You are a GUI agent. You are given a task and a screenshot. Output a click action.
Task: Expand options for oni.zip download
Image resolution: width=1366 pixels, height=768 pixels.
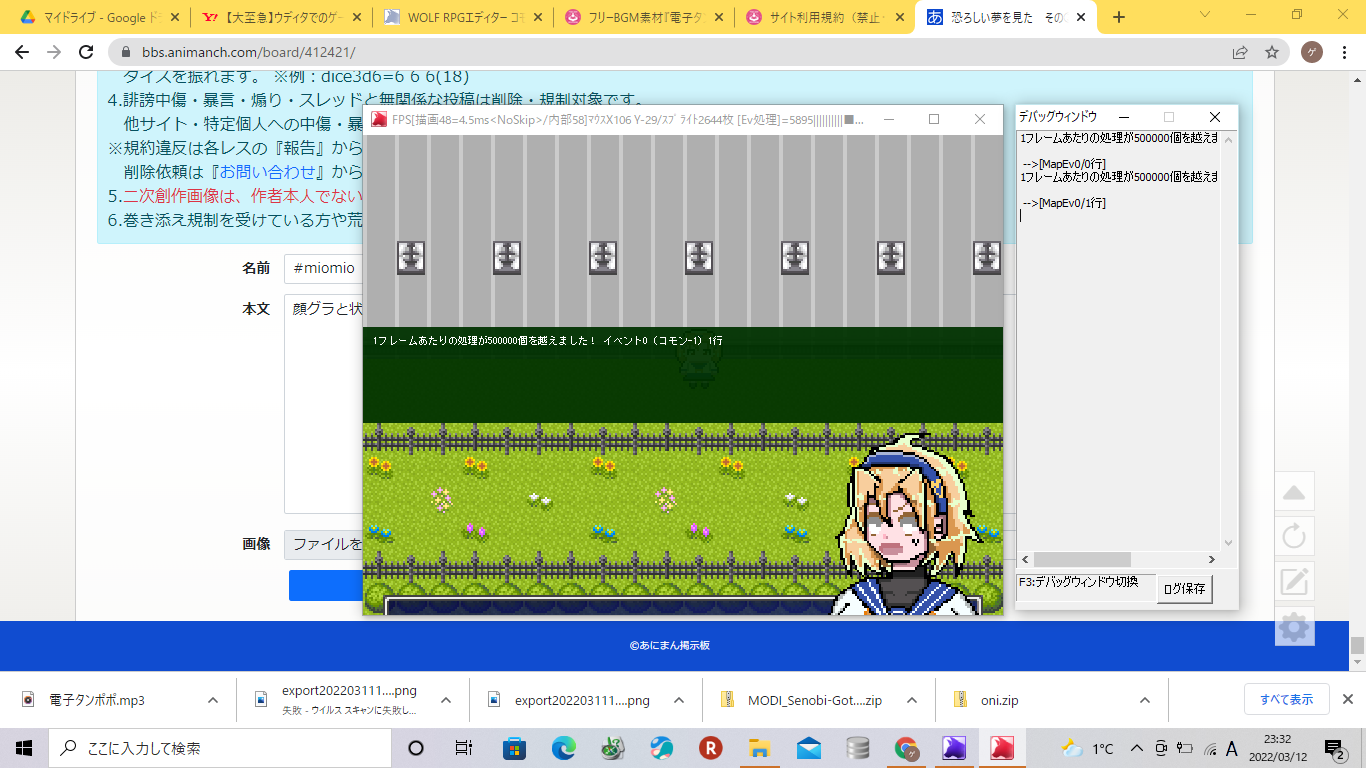coord(1145,700)
